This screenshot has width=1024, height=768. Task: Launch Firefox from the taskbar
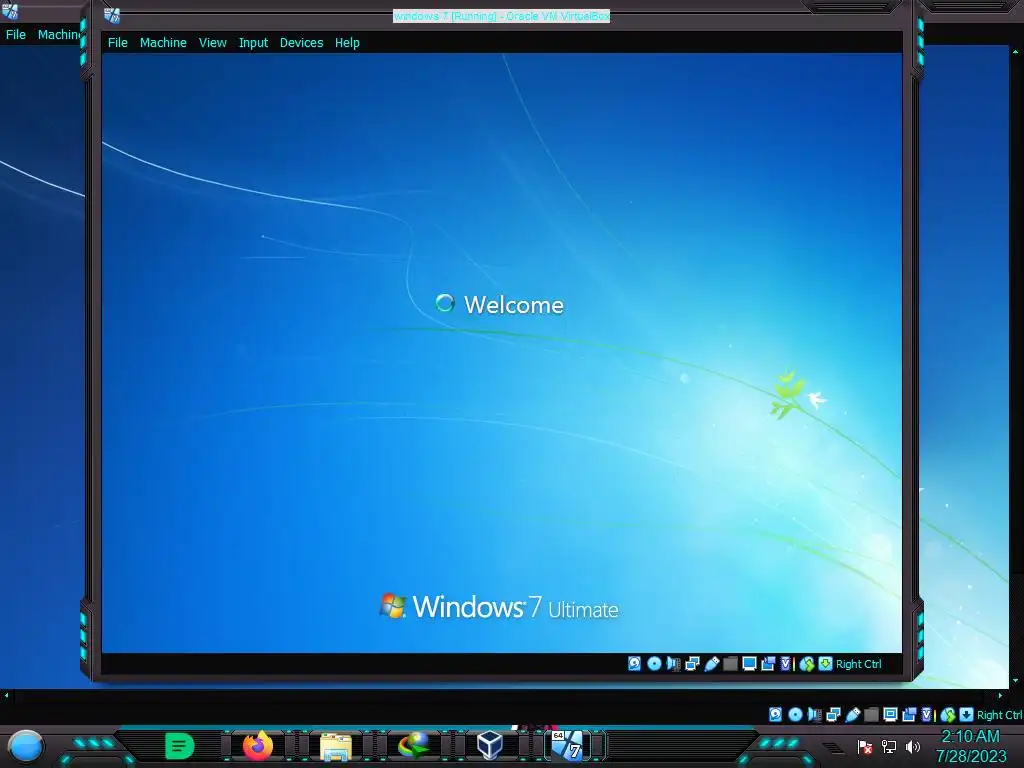[x=257, y=745]
